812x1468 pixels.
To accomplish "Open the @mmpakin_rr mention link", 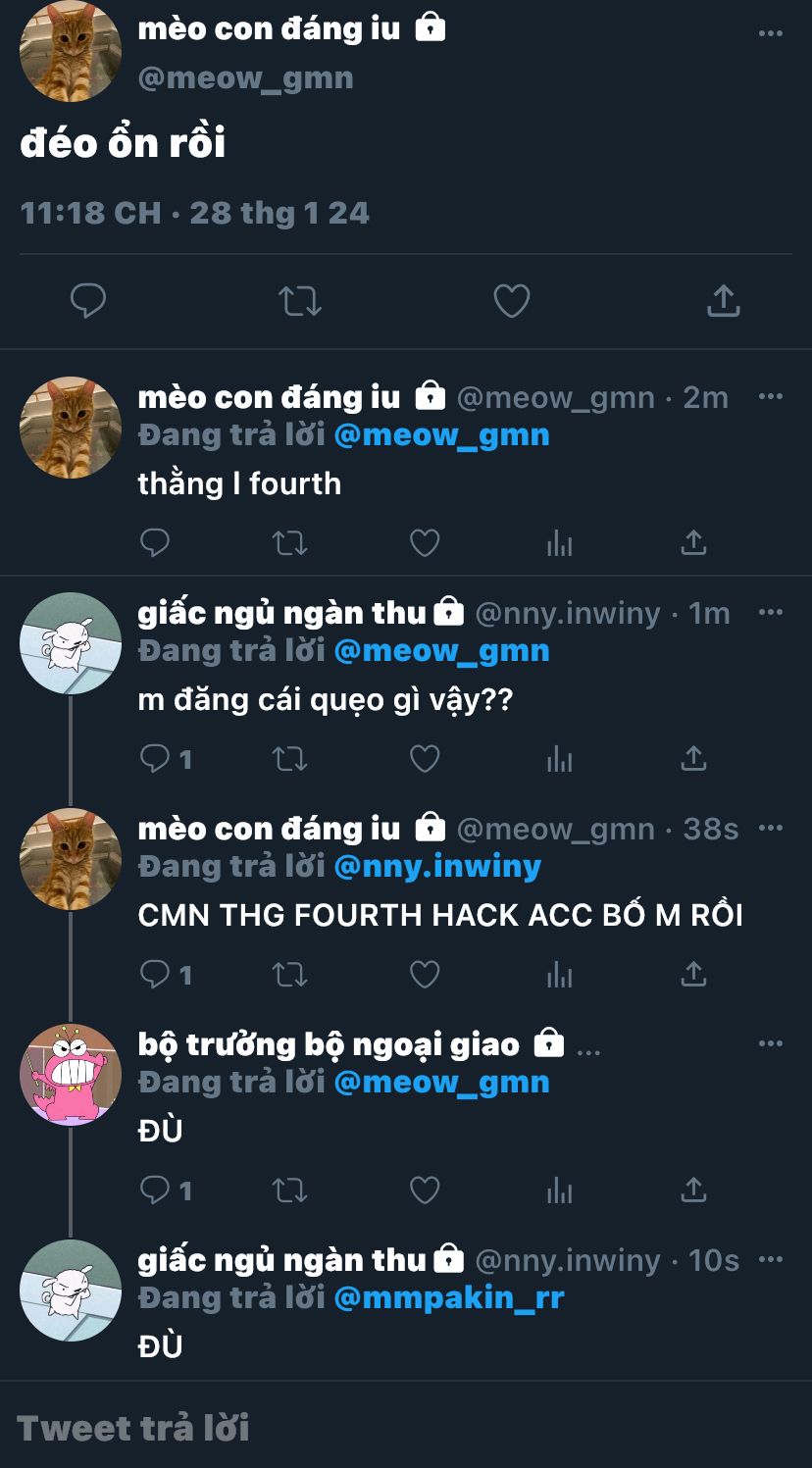I will pos(449,1298).
